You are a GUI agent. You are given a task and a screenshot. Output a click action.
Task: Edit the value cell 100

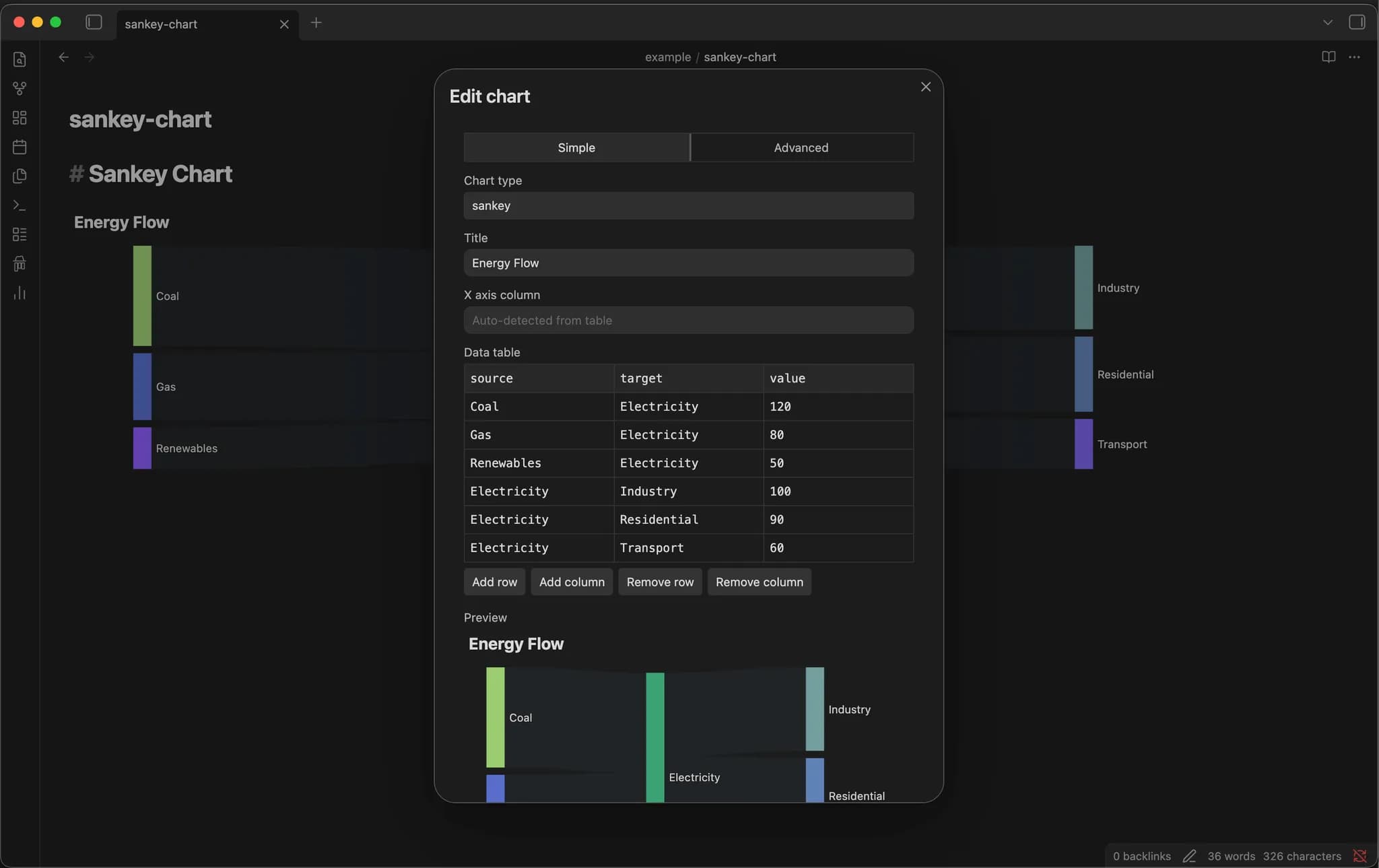pyautogui.click(x=838, y=492)
